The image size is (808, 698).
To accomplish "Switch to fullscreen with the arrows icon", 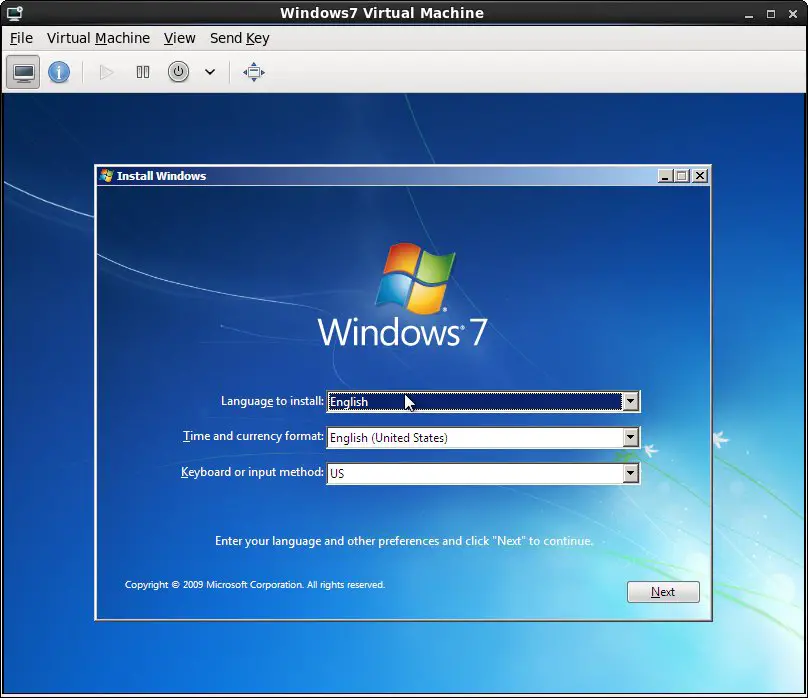I will 254,72.
